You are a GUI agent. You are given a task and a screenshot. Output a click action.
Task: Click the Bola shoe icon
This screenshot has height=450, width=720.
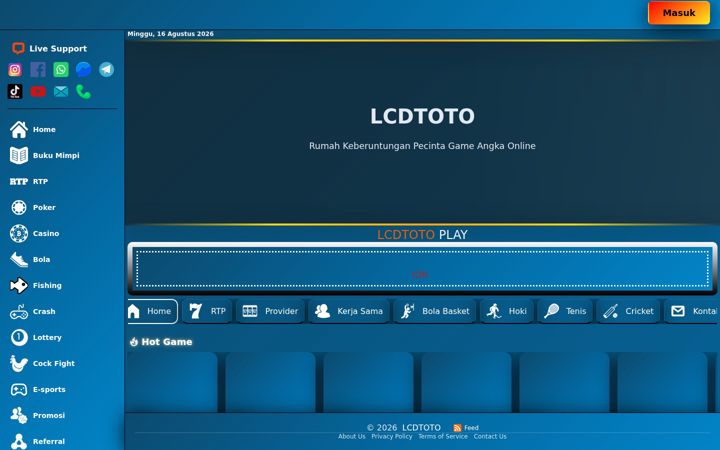(19, 259)
